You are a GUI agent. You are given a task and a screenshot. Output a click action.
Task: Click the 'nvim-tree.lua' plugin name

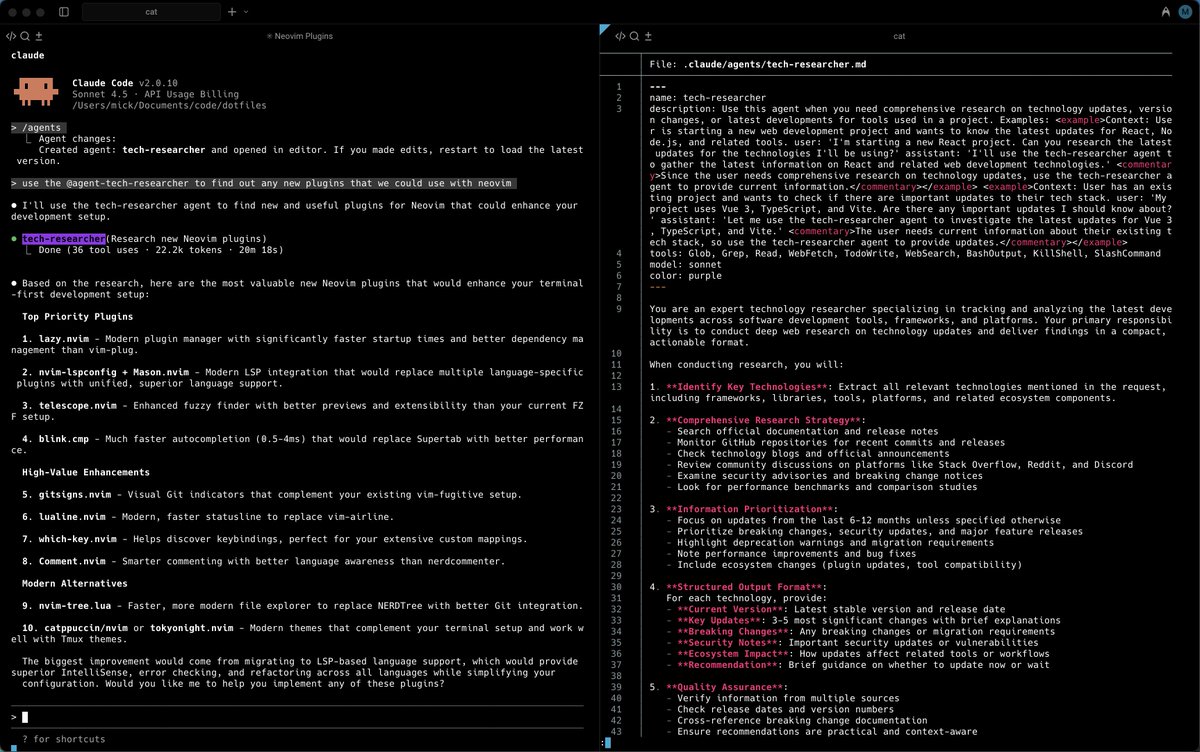coord(75,605)
